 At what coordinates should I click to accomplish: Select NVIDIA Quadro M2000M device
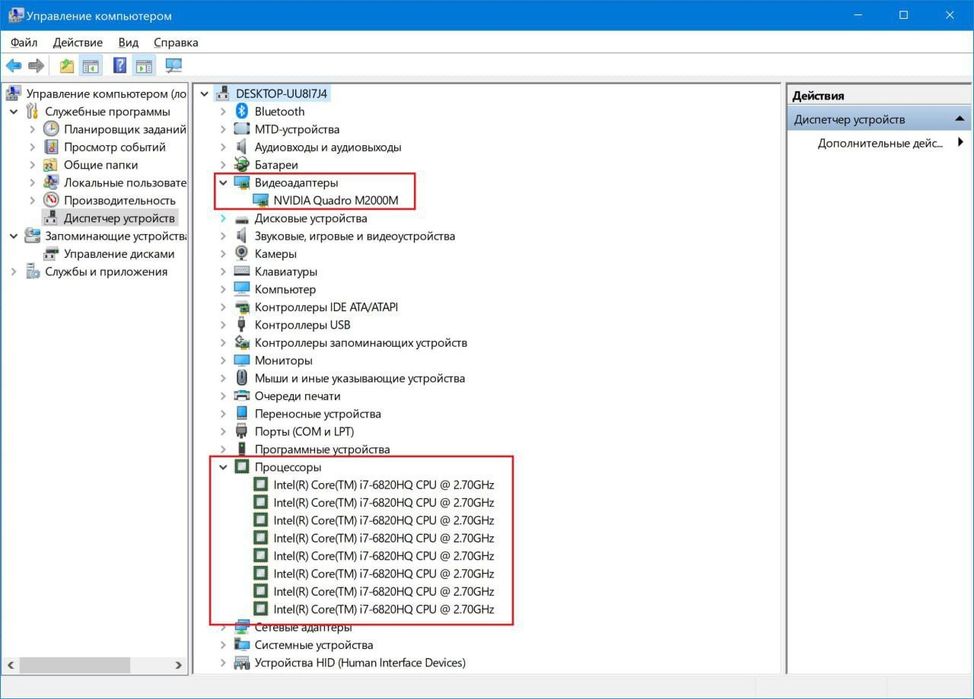coord(335,200)
